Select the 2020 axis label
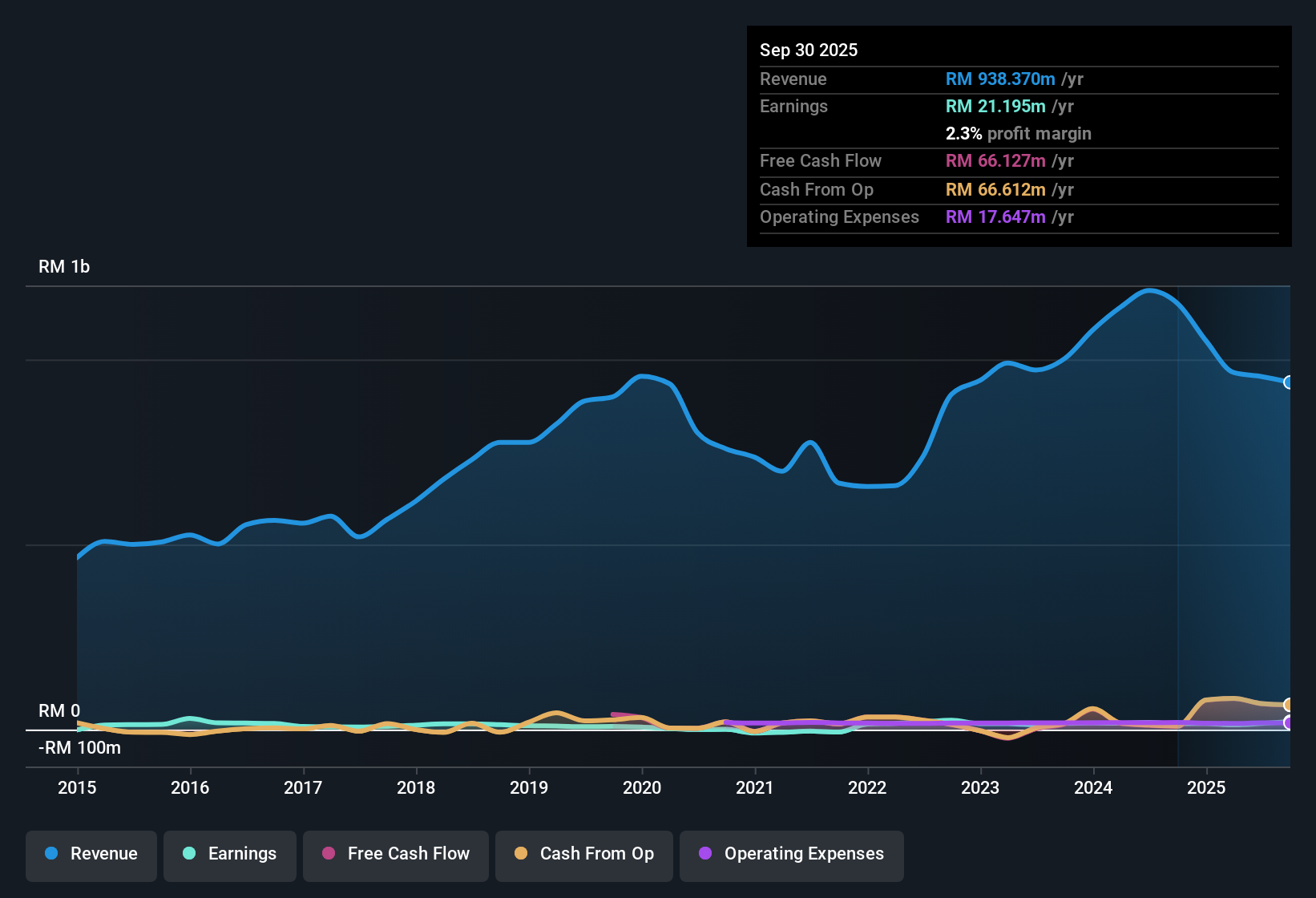This screenshot has width=1316, height=898. 641,788
